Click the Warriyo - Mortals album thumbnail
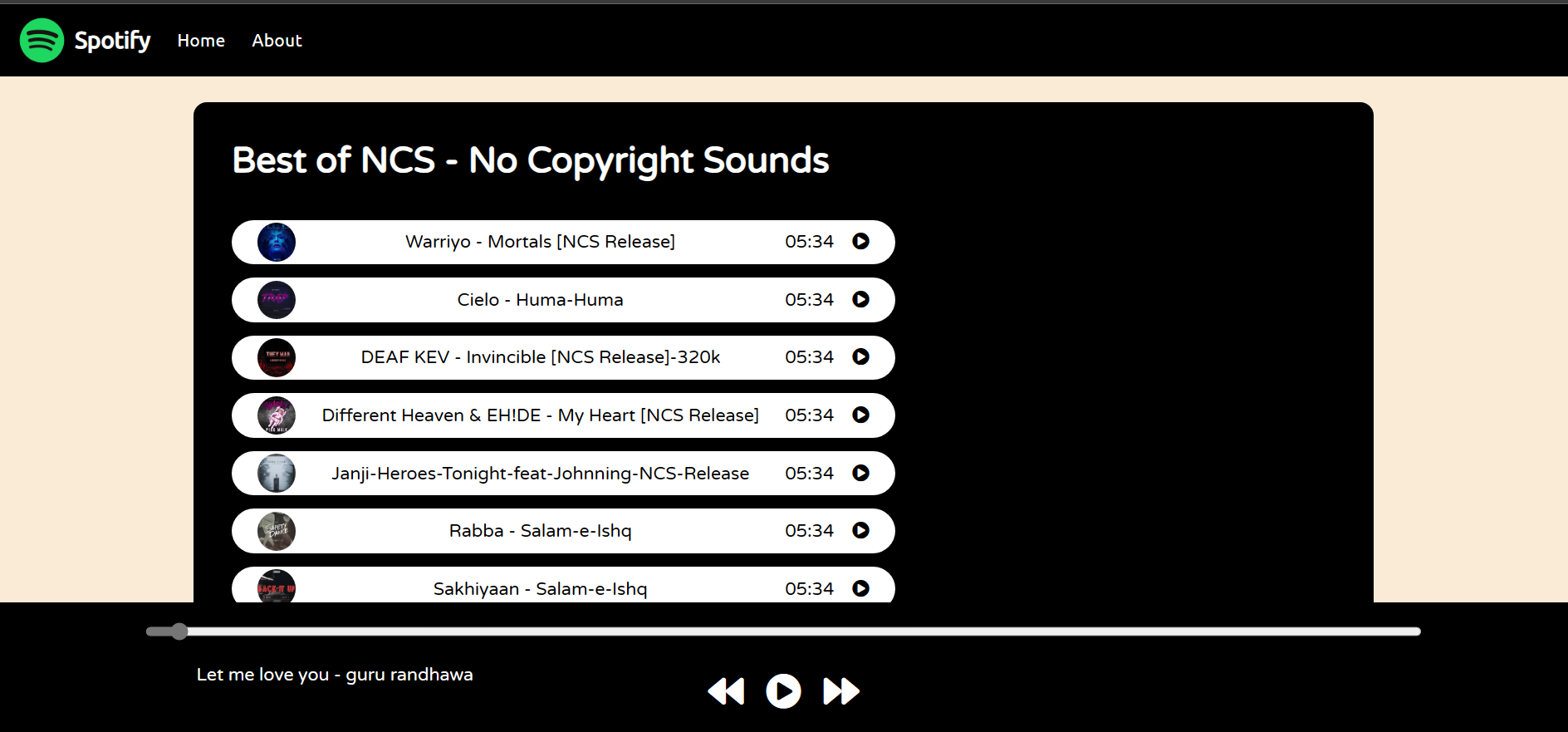The image size is (1568, 732). pos(277,242)
